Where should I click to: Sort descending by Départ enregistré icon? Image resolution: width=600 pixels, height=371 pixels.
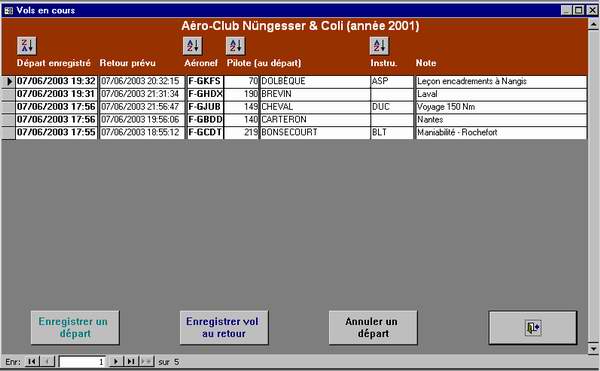[x=27, y=46]
